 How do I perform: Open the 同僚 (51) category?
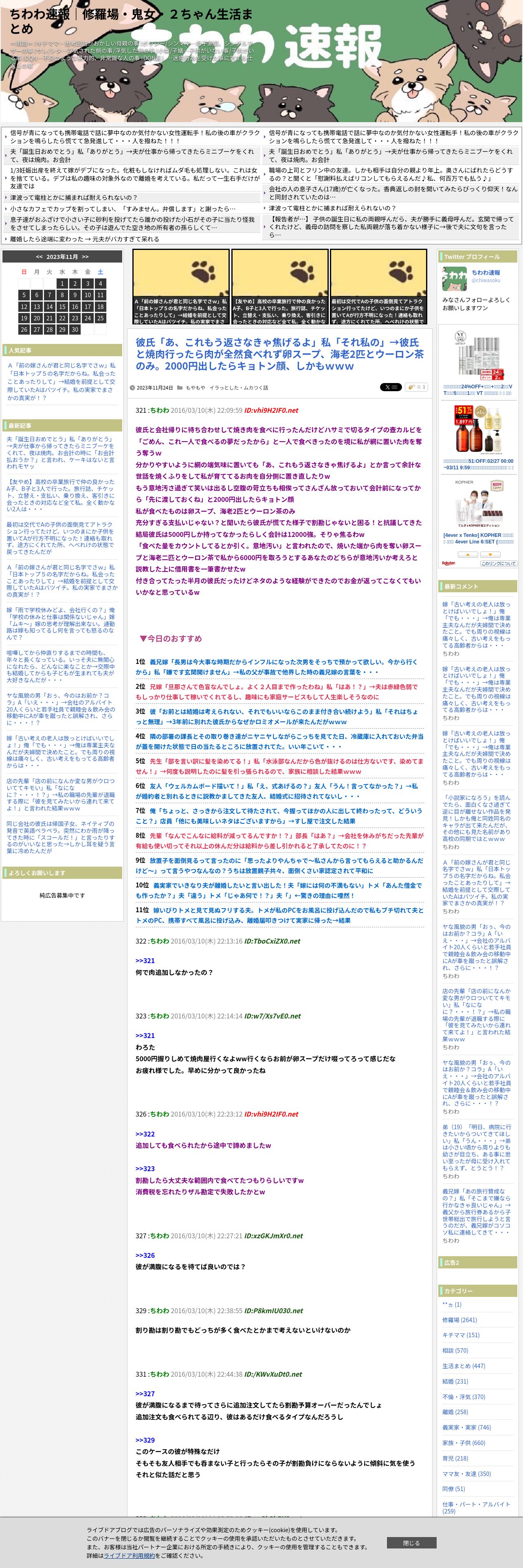click(x=453, y=1489)
